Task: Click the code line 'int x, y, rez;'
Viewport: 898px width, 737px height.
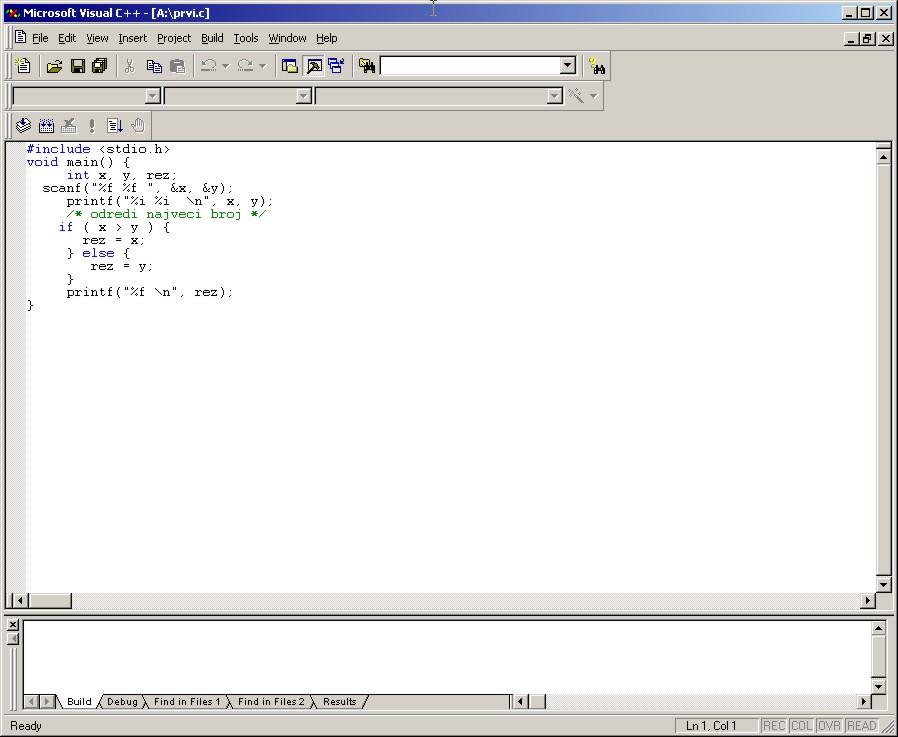Action: [x=122, y=175]
